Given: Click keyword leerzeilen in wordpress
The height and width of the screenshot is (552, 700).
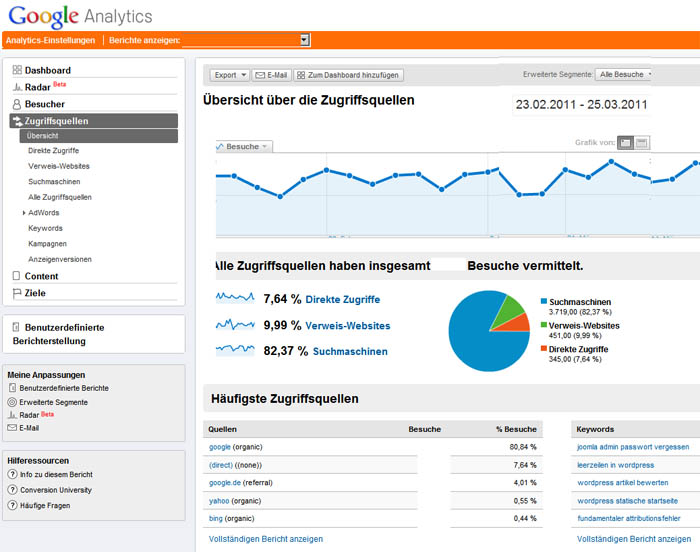Looking at the screenshot, I should pos(616,465).
